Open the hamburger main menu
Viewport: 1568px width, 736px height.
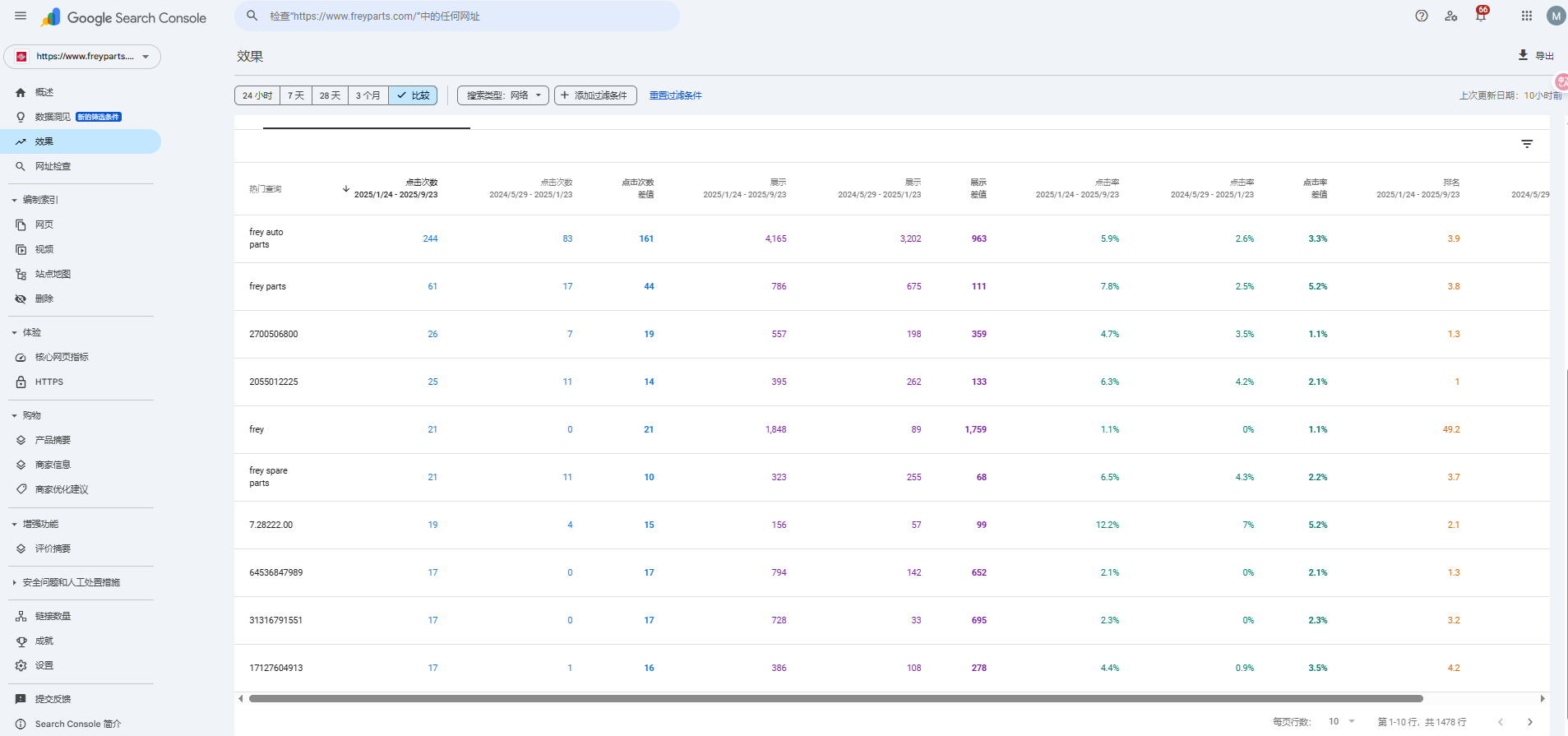pyautogui.click(x=21, y=16)
